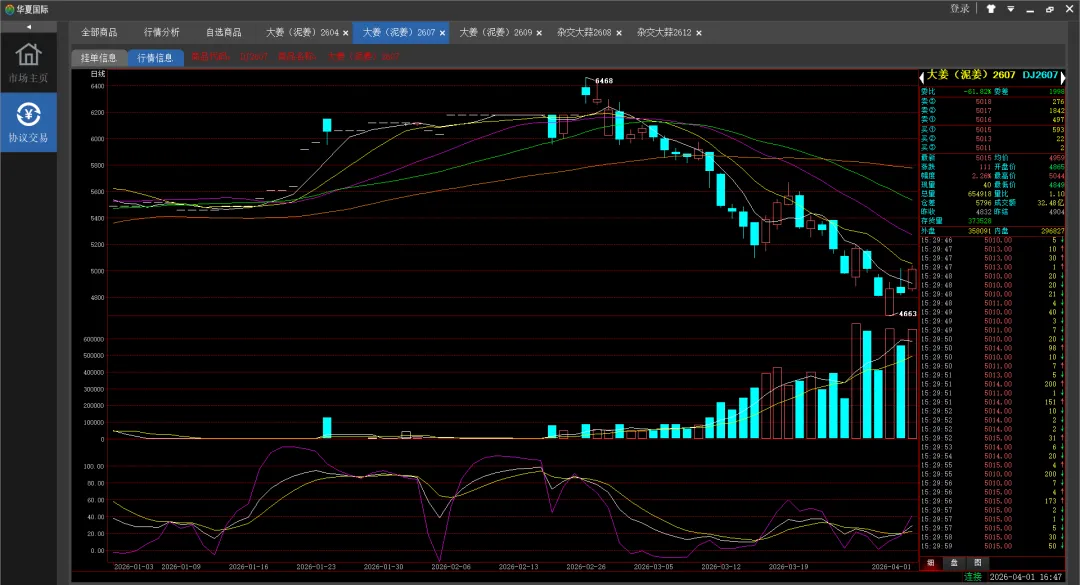The width and height of the screenshot is (1080, 585).
Task: Click the 15:29:59 tick row
Action: 993,546
